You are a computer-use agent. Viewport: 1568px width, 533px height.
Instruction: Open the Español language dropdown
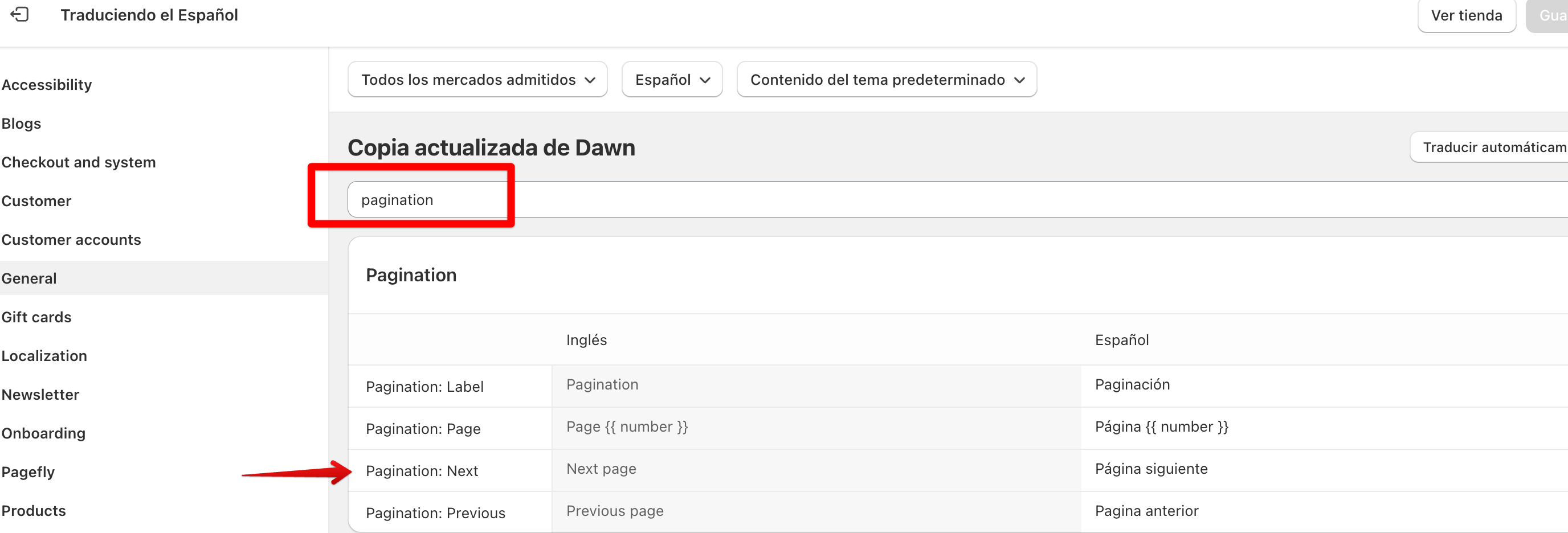(672, 80)
